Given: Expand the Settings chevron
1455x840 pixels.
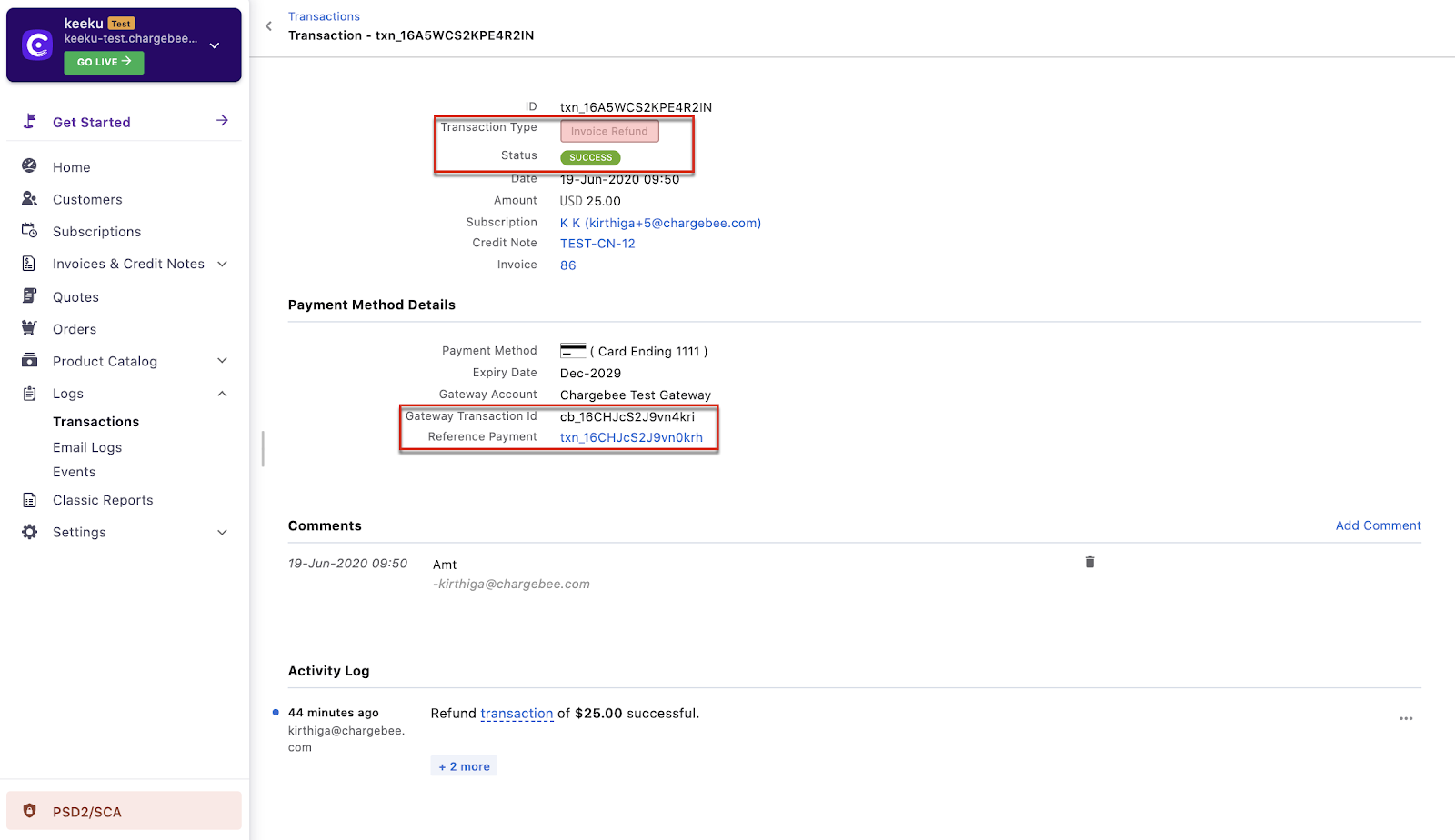Looking at the screenshot, I should (222, 532).
